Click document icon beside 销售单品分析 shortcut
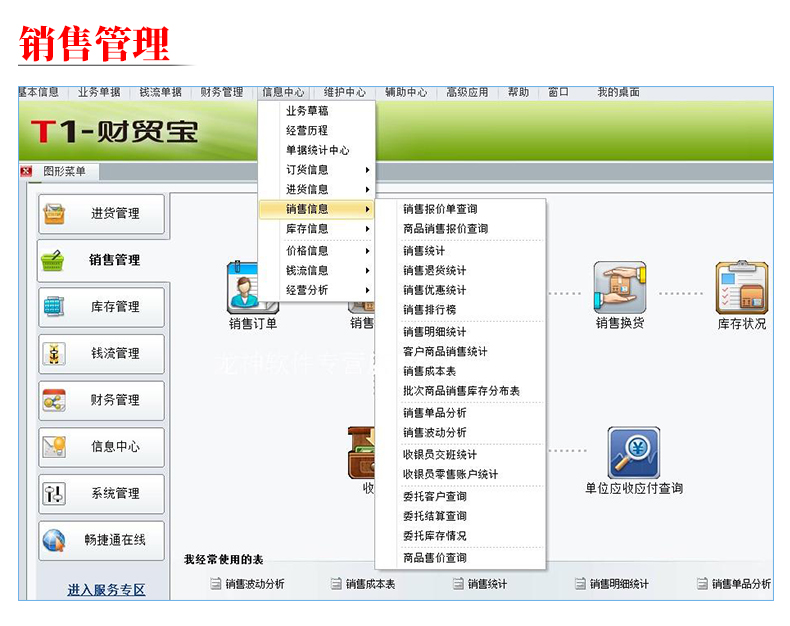 pyautogui.click(x=702, y=584)
